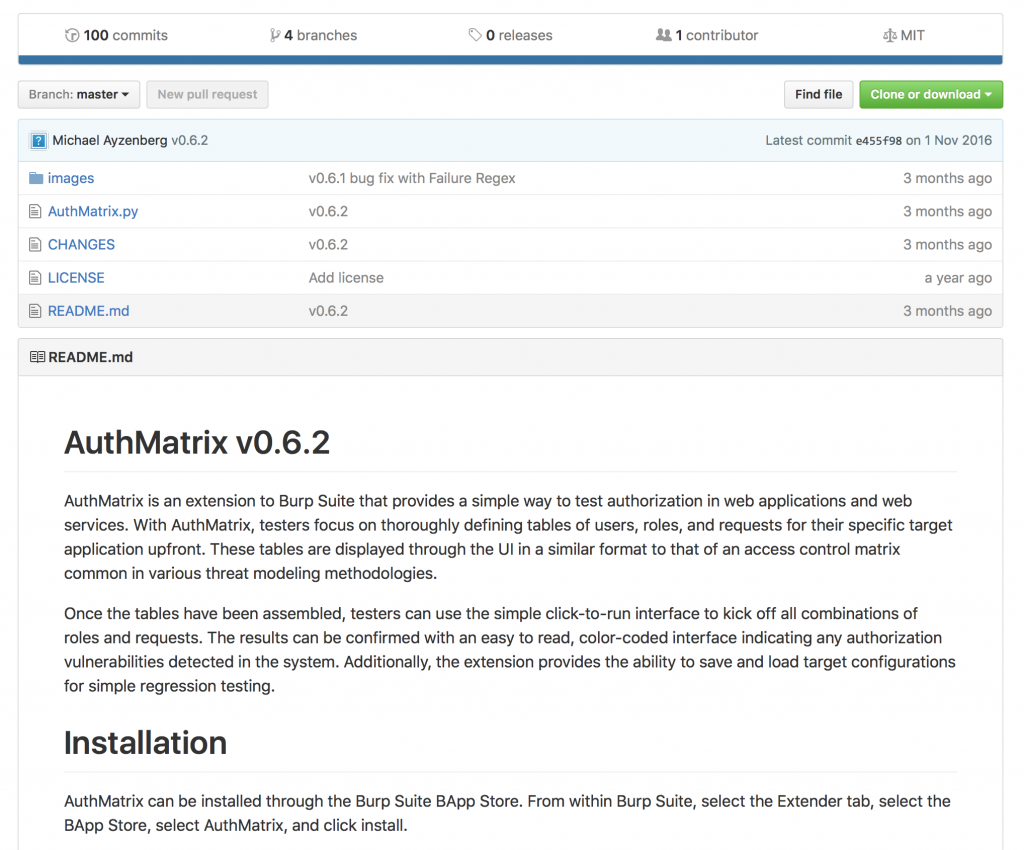View the 4 branches

click(x=313, y=35)
